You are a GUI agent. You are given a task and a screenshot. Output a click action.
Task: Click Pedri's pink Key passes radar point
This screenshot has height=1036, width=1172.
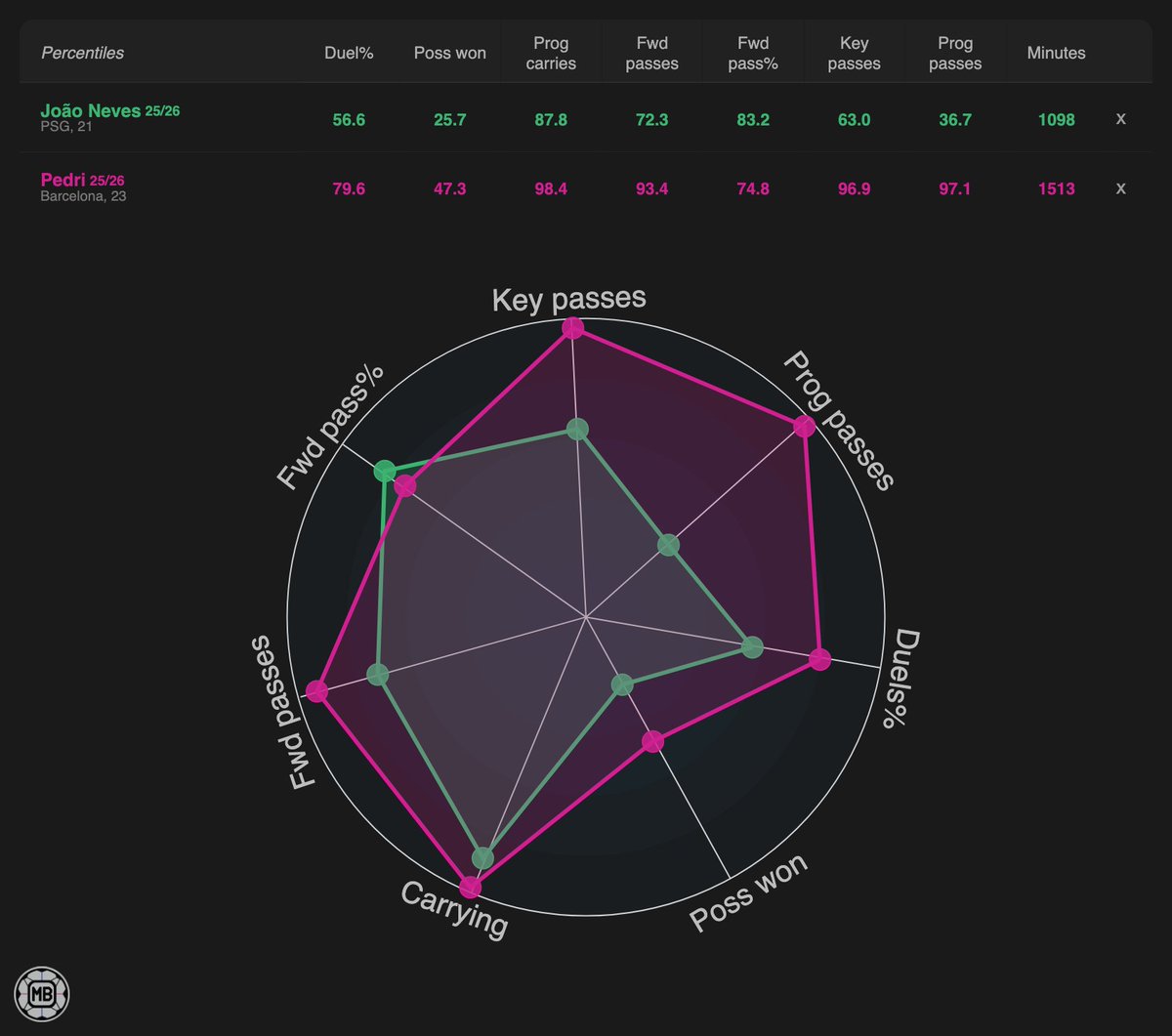(x=573, y=329)
